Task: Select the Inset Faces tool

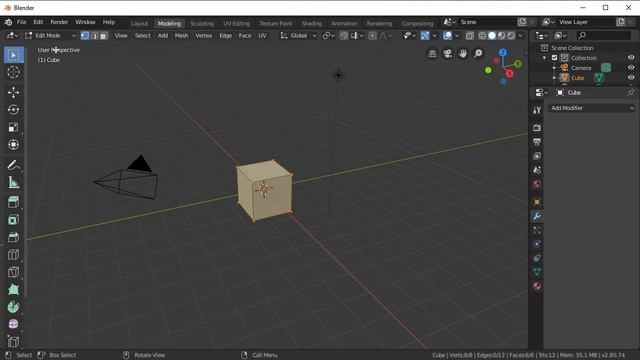Action: pyautogui.click(x=13, y=220)
